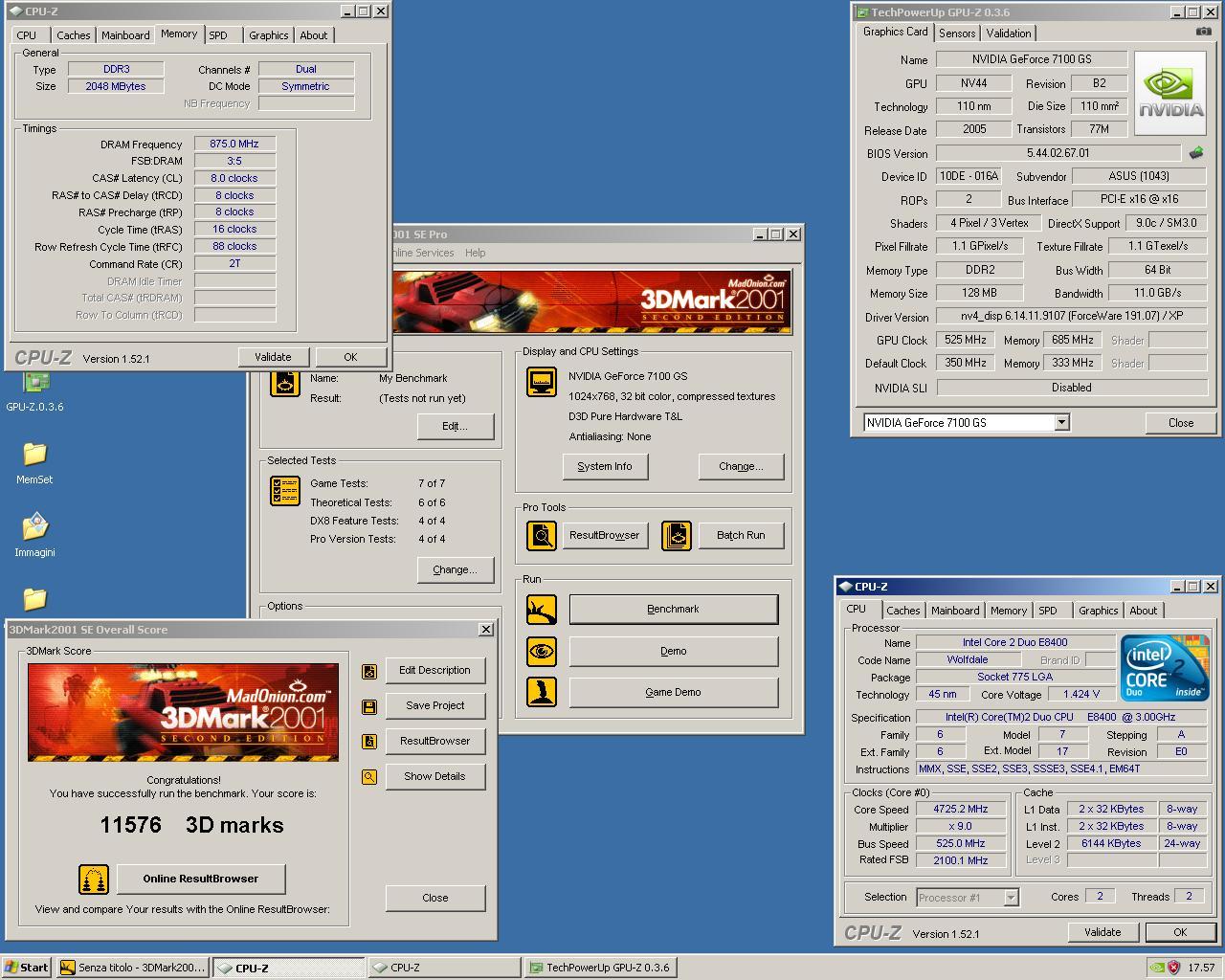Click the Show Details button
Image resolution: width=1225 pixels, height=980 pixels.
(434, 777)
